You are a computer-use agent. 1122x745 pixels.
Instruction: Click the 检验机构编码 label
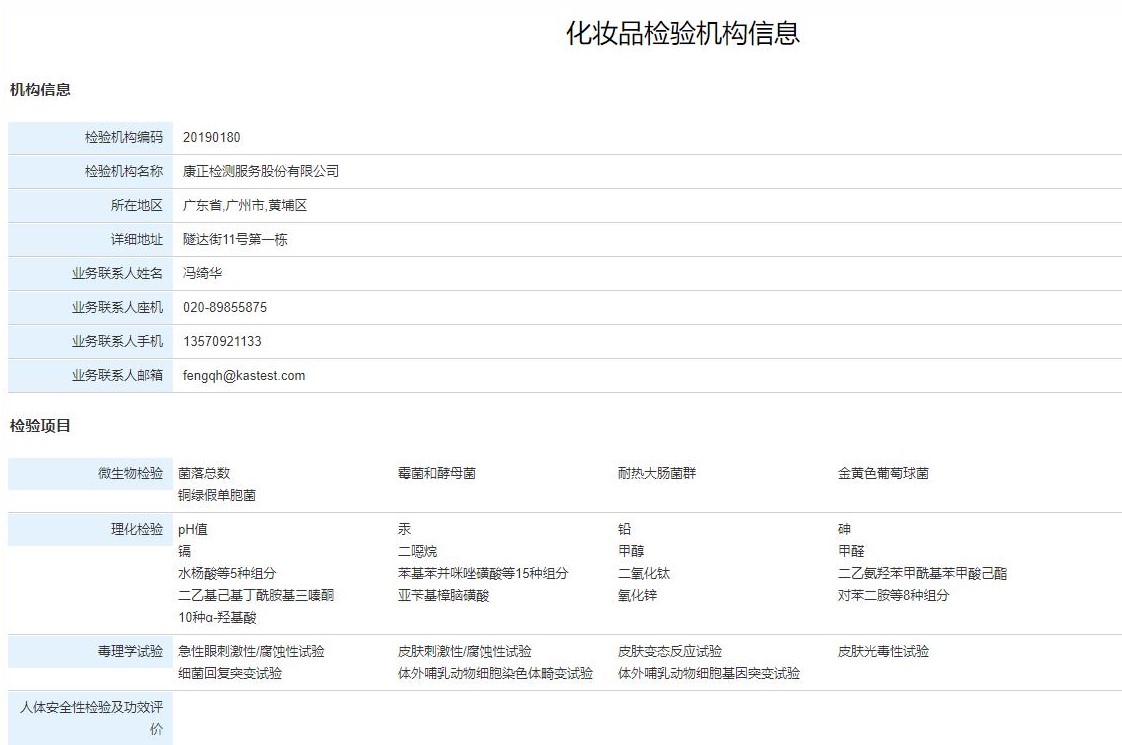pos(124,137)
